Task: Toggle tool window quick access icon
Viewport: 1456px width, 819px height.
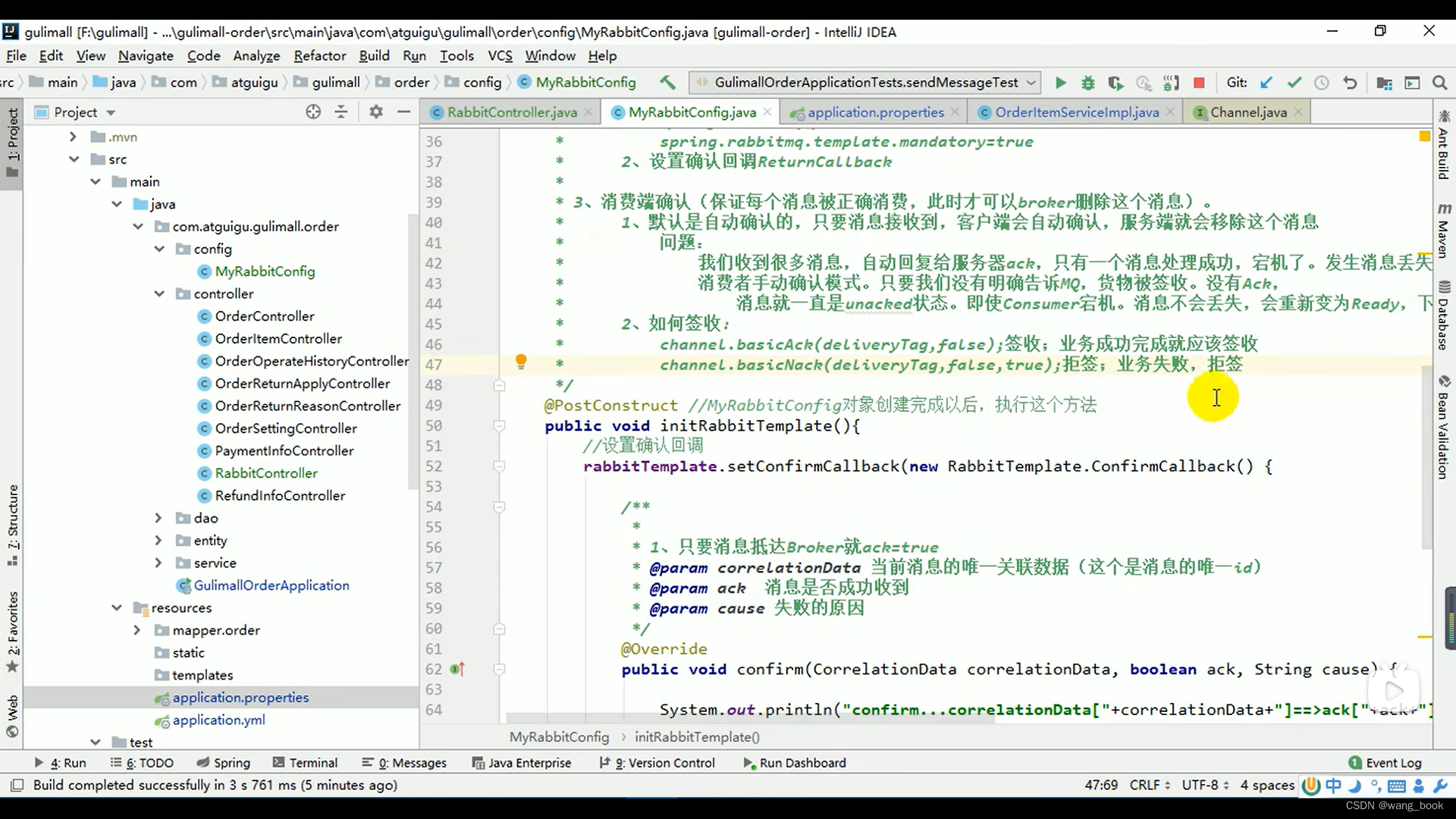Action: [17, 785]
